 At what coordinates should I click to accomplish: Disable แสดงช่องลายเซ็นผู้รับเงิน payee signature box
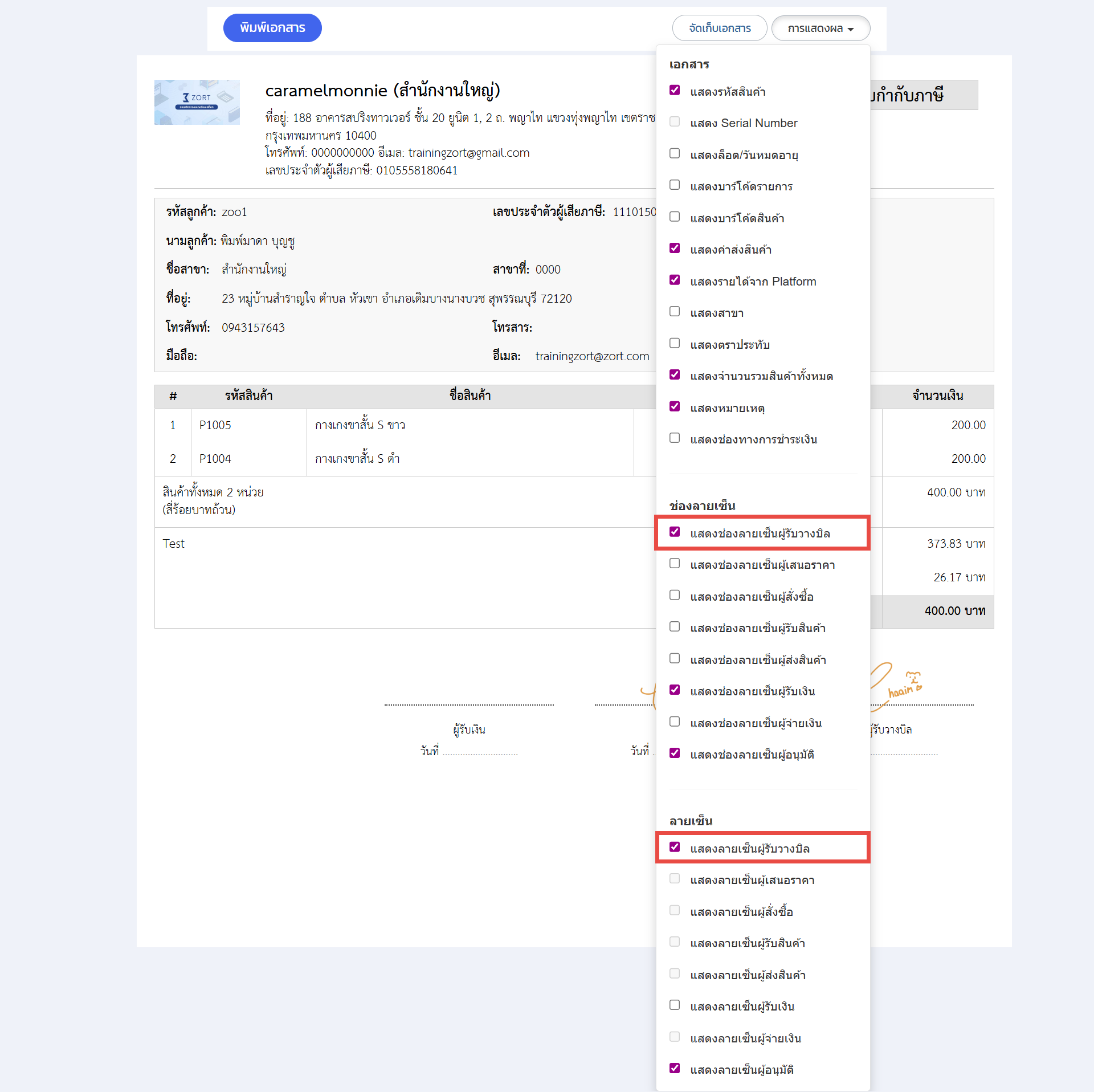675,690
